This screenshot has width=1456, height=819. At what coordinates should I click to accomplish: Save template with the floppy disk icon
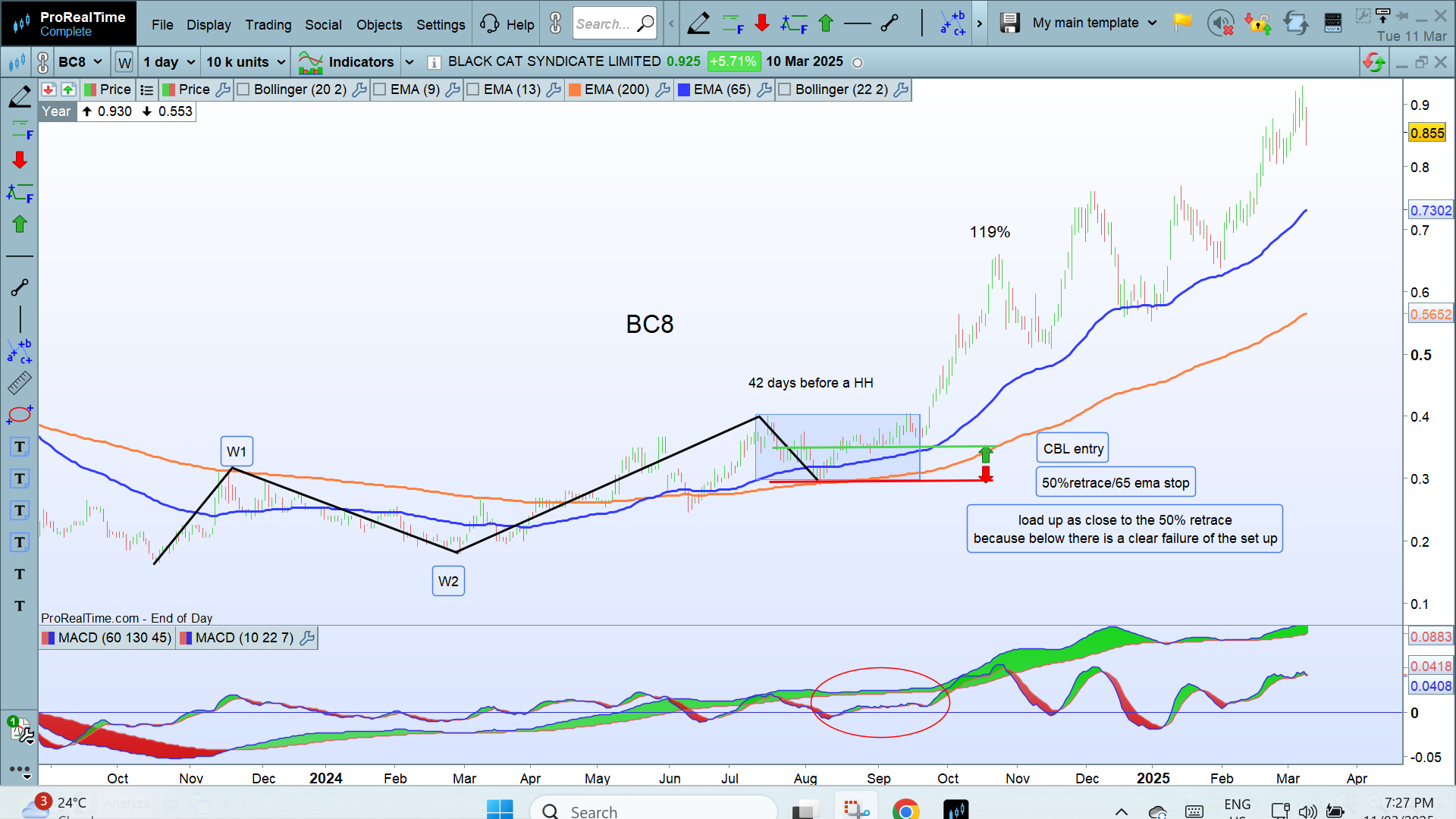coord(1009,24)
